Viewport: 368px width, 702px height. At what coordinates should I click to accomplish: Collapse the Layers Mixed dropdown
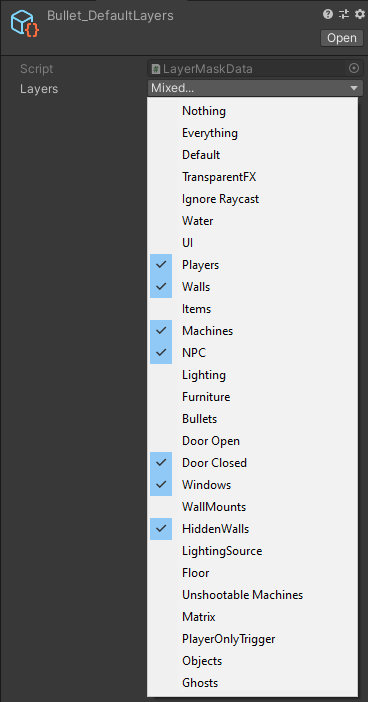(255, 88)
